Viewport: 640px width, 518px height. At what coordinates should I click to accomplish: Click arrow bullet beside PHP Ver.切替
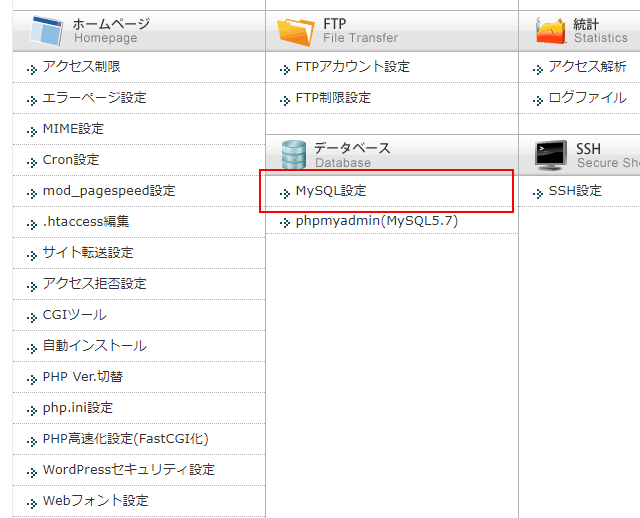(31, 380)
